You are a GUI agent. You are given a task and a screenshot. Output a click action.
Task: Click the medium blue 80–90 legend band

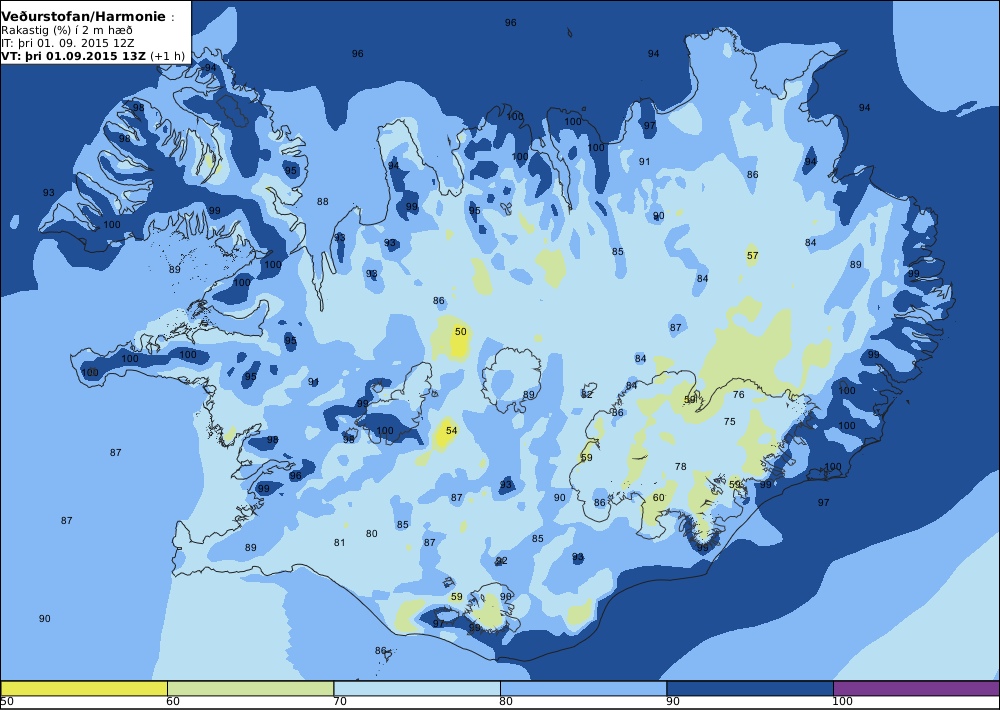coord(583,688)
